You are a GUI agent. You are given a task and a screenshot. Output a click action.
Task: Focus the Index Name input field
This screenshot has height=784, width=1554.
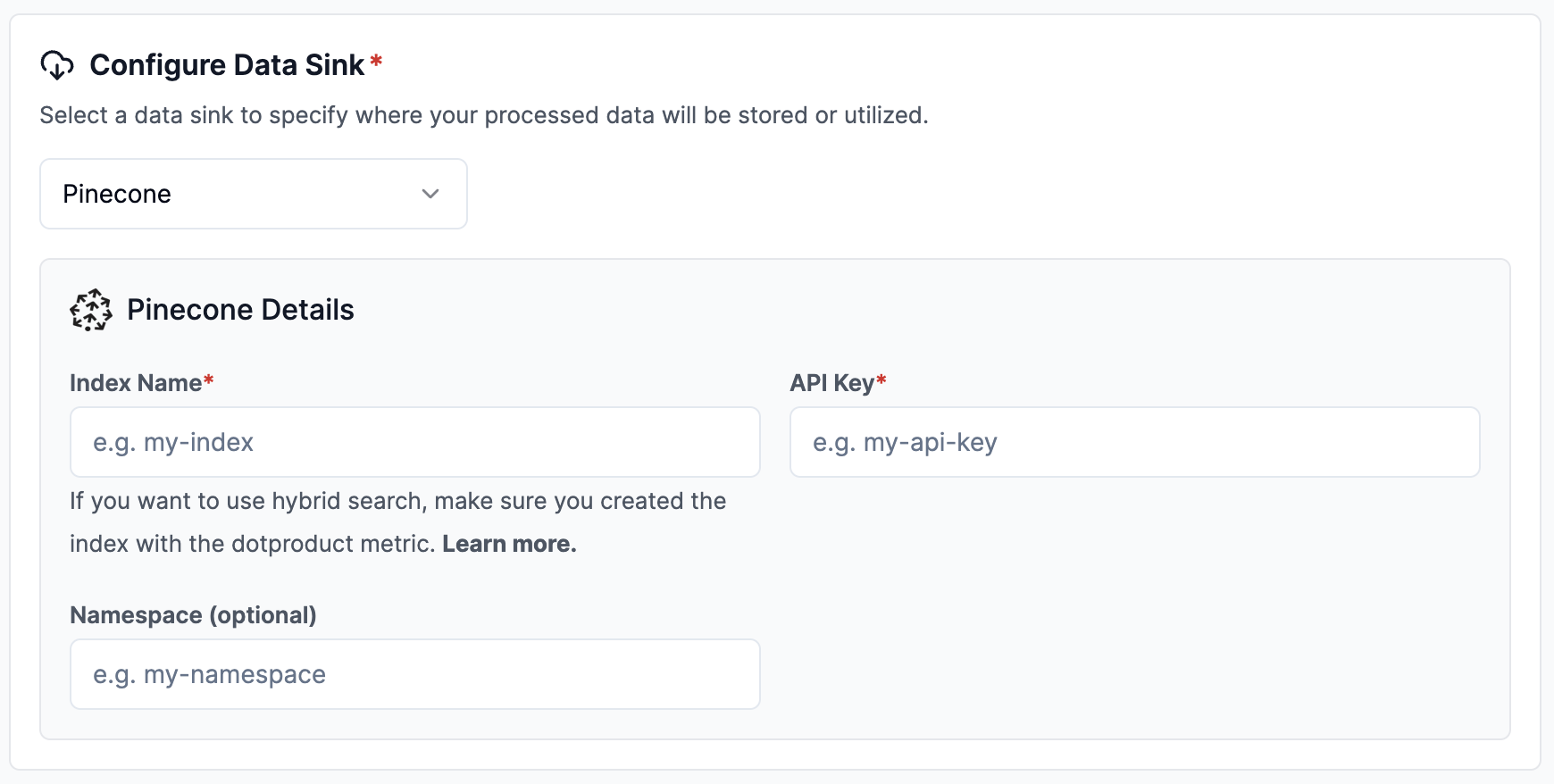(x=415, y=442)
